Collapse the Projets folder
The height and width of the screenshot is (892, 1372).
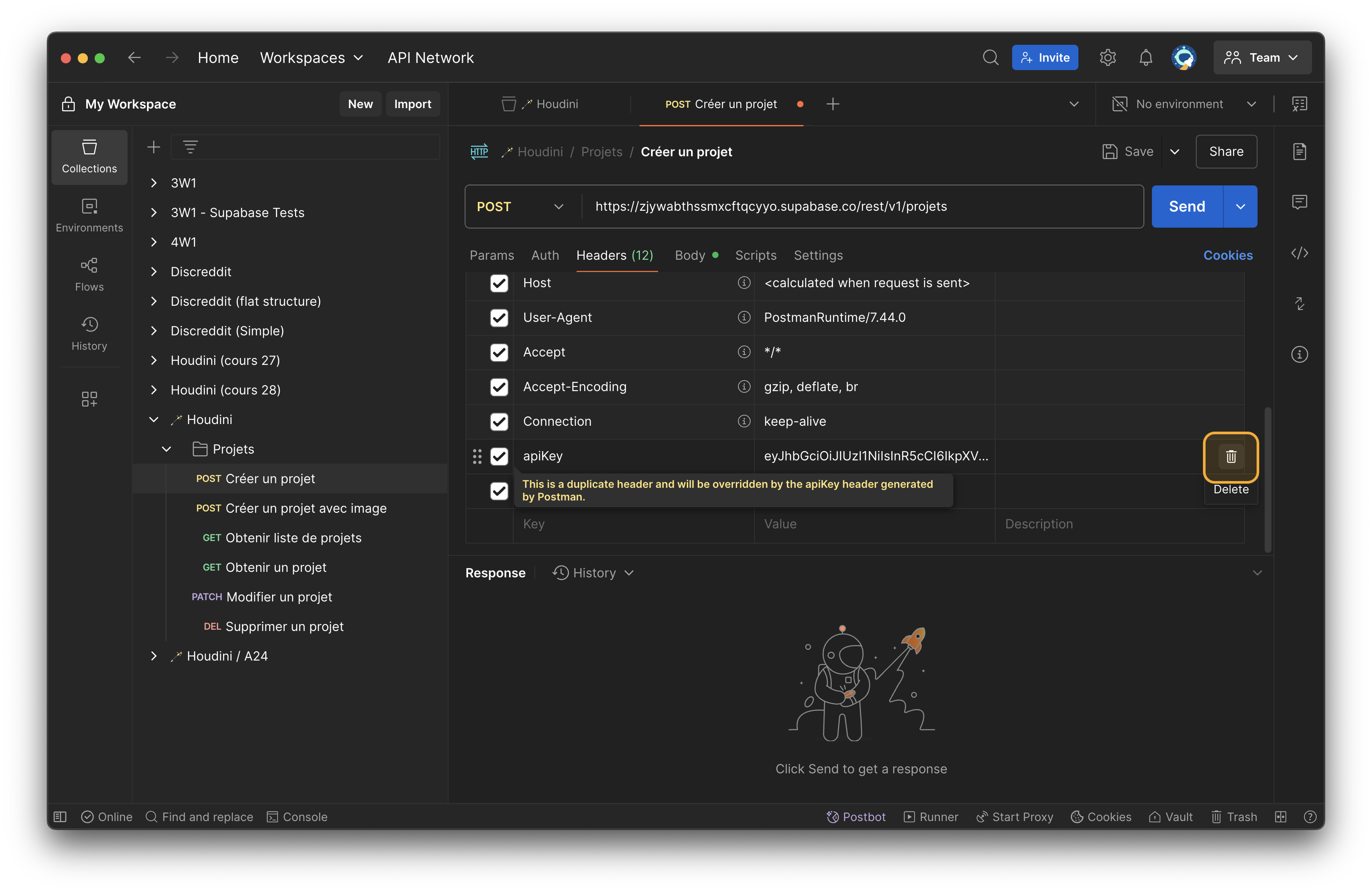pyautogui.click(x=166, y=449)
